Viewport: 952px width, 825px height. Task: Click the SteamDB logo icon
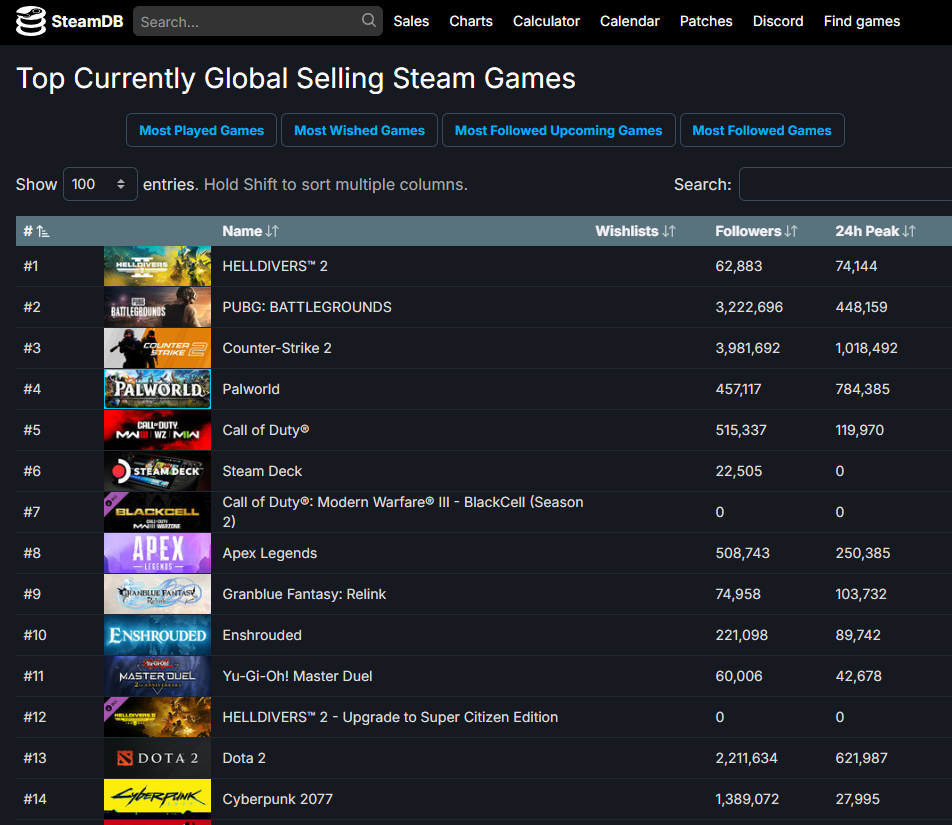tap(30, 21)
